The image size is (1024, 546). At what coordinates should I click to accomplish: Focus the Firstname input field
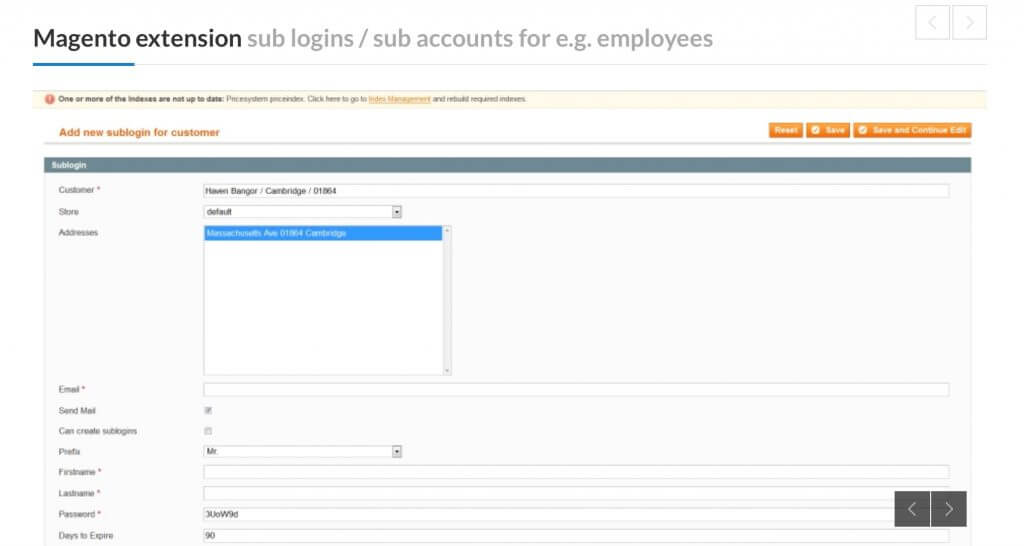[x=576, y=472]
